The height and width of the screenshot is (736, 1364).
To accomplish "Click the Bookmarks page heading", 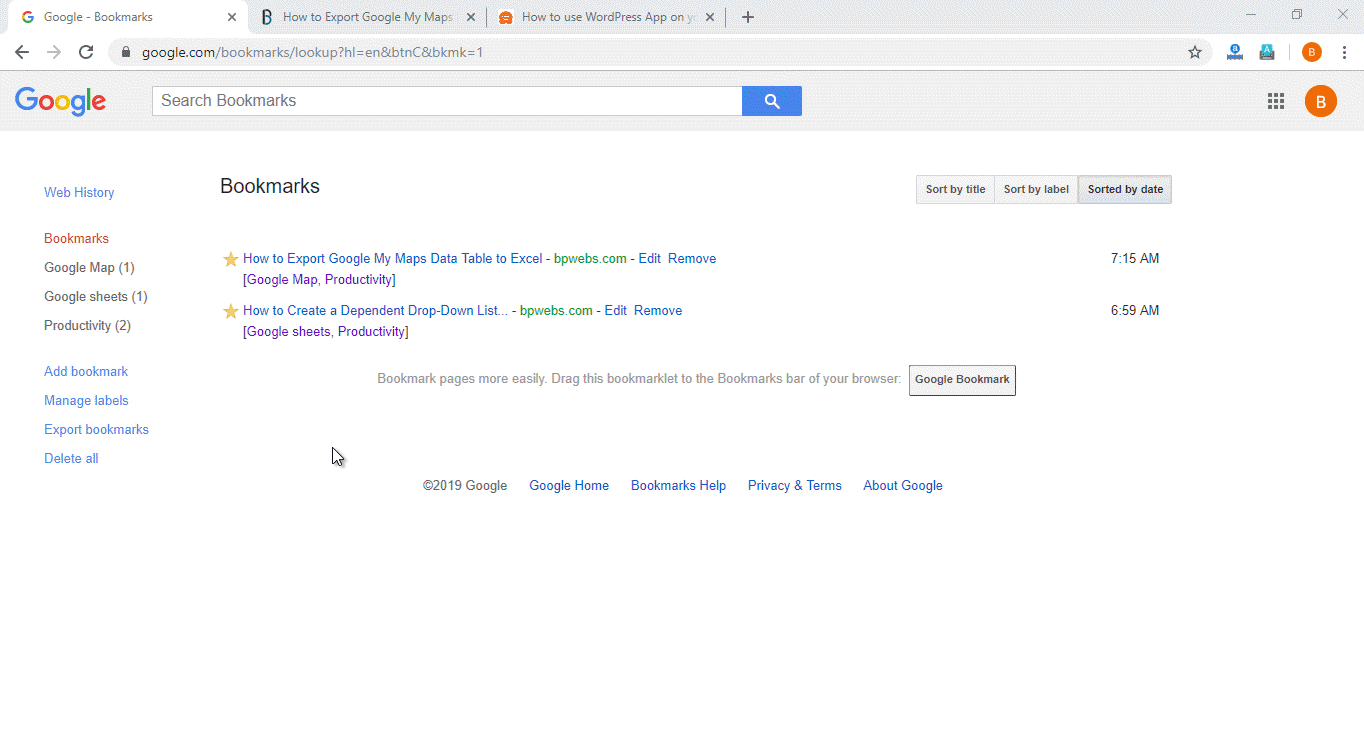I will coord(270,186).
